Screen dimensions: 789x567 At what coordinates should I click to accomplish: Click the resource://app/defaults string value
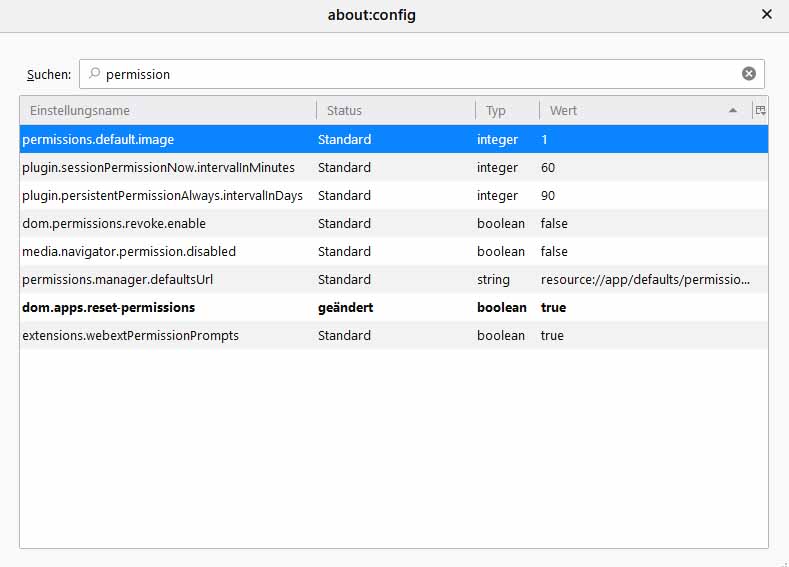coord(645,280)
